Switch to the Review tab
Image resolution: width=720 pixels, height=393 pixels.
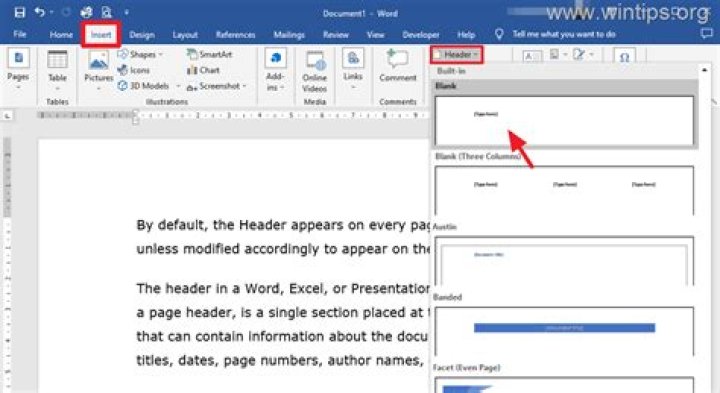pos(336,34)
